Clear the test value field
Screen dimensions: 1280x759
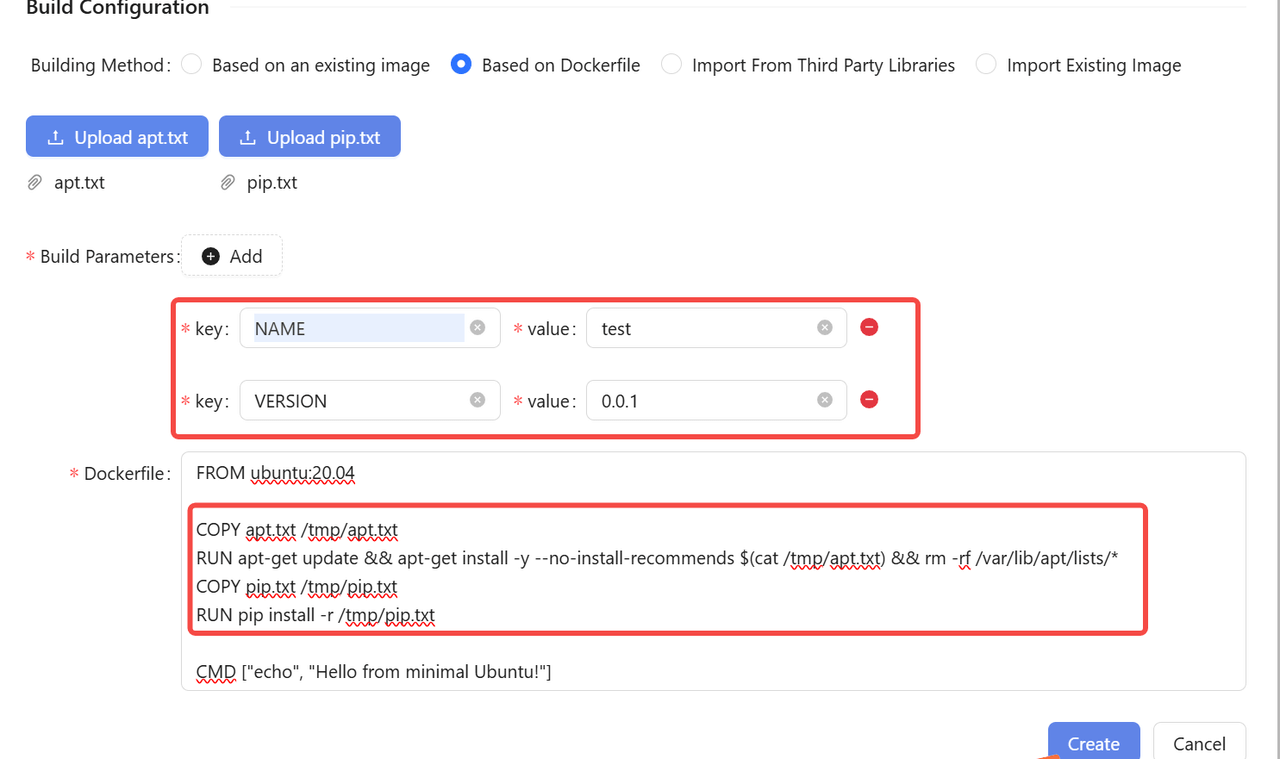point(825,328)
